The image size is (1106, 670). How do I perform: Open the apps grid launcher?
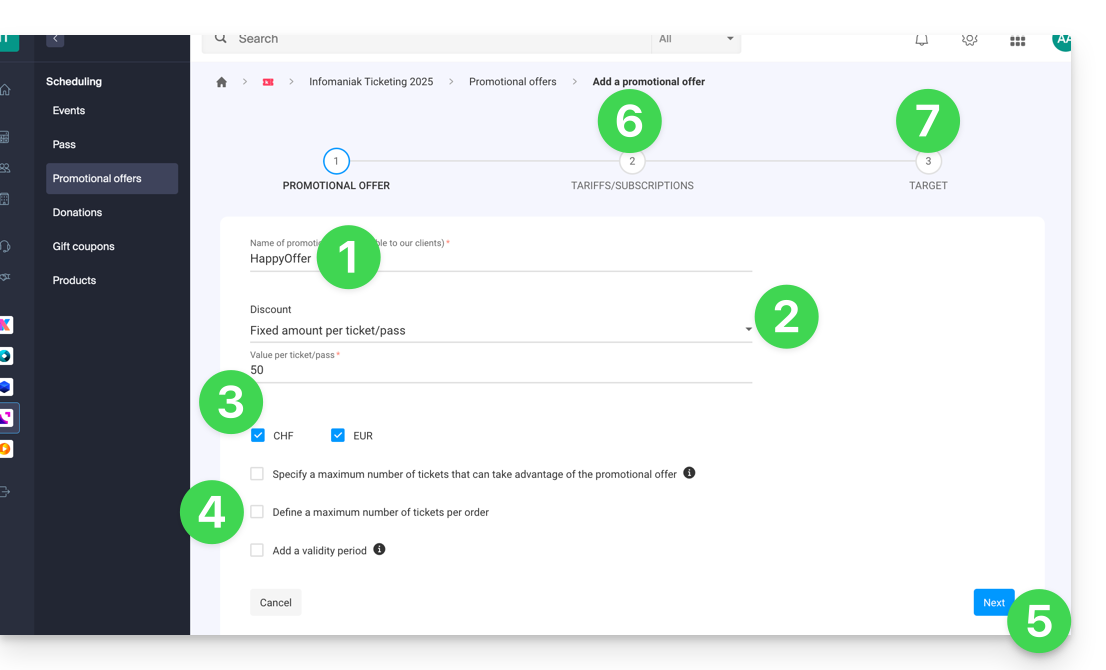[1017, 41]
